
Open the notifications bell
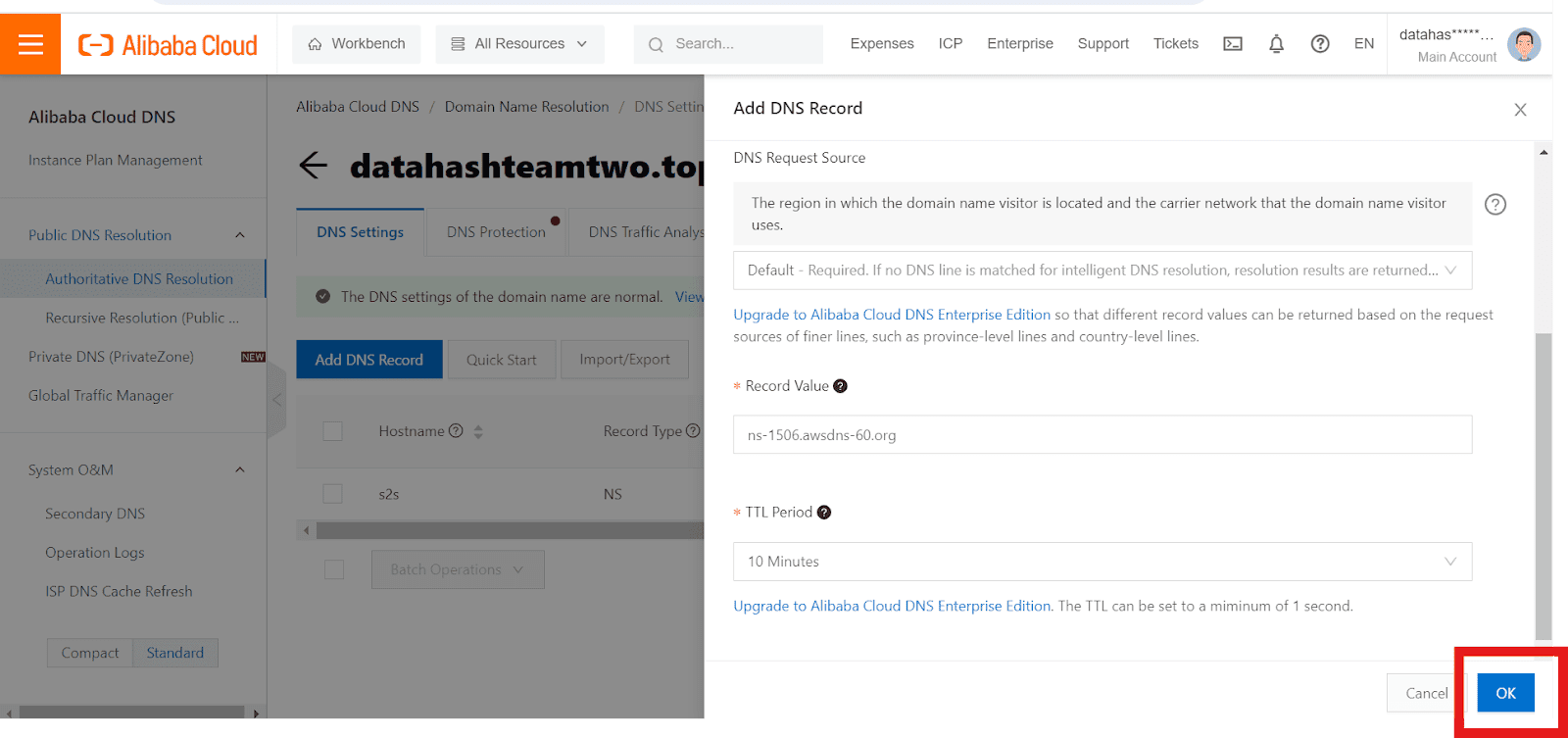coord(1276,44)
